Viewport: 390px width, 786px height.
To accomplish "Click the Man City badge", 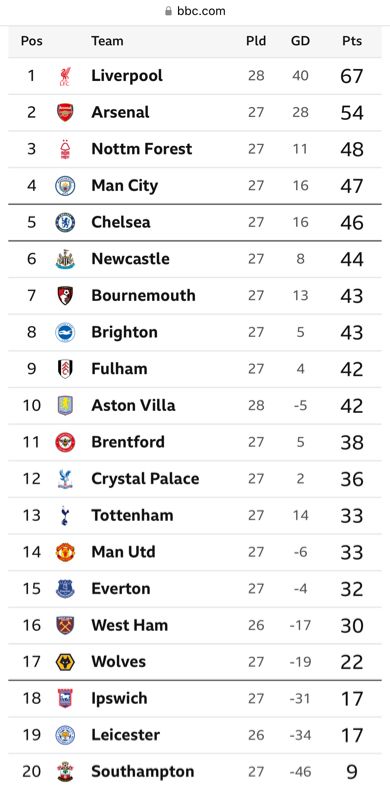I will point(65,185).
